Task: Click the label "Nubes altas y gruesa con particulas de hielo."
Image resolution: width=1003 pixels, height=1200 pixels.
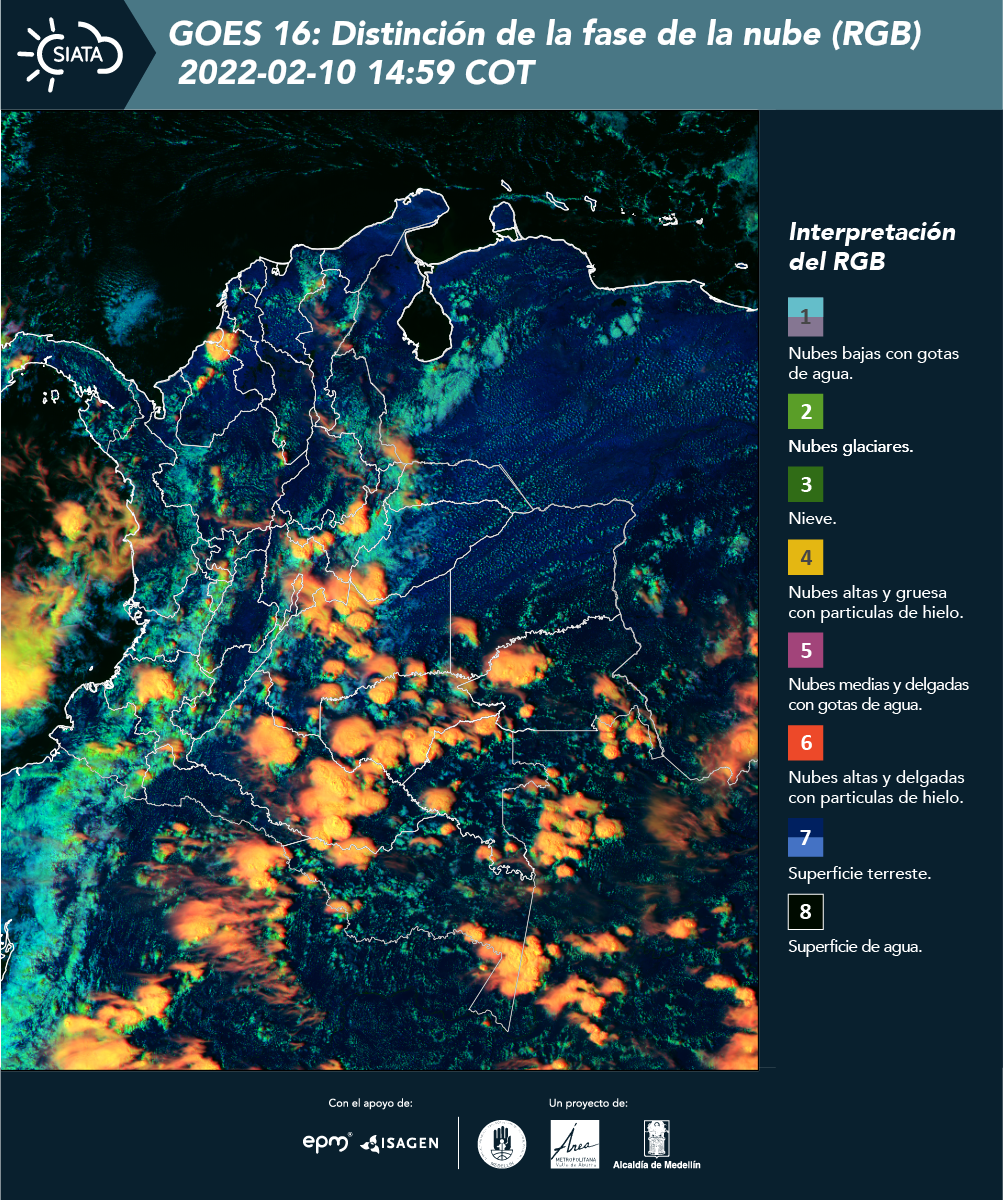Action: (875, 603)
